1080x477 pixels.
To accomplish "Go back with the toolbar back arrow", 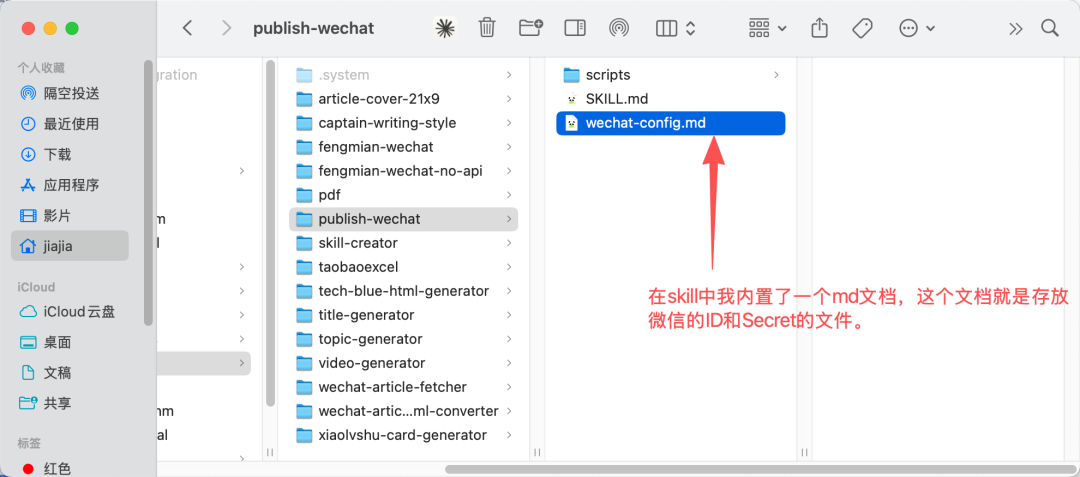I will pos(187,28).
